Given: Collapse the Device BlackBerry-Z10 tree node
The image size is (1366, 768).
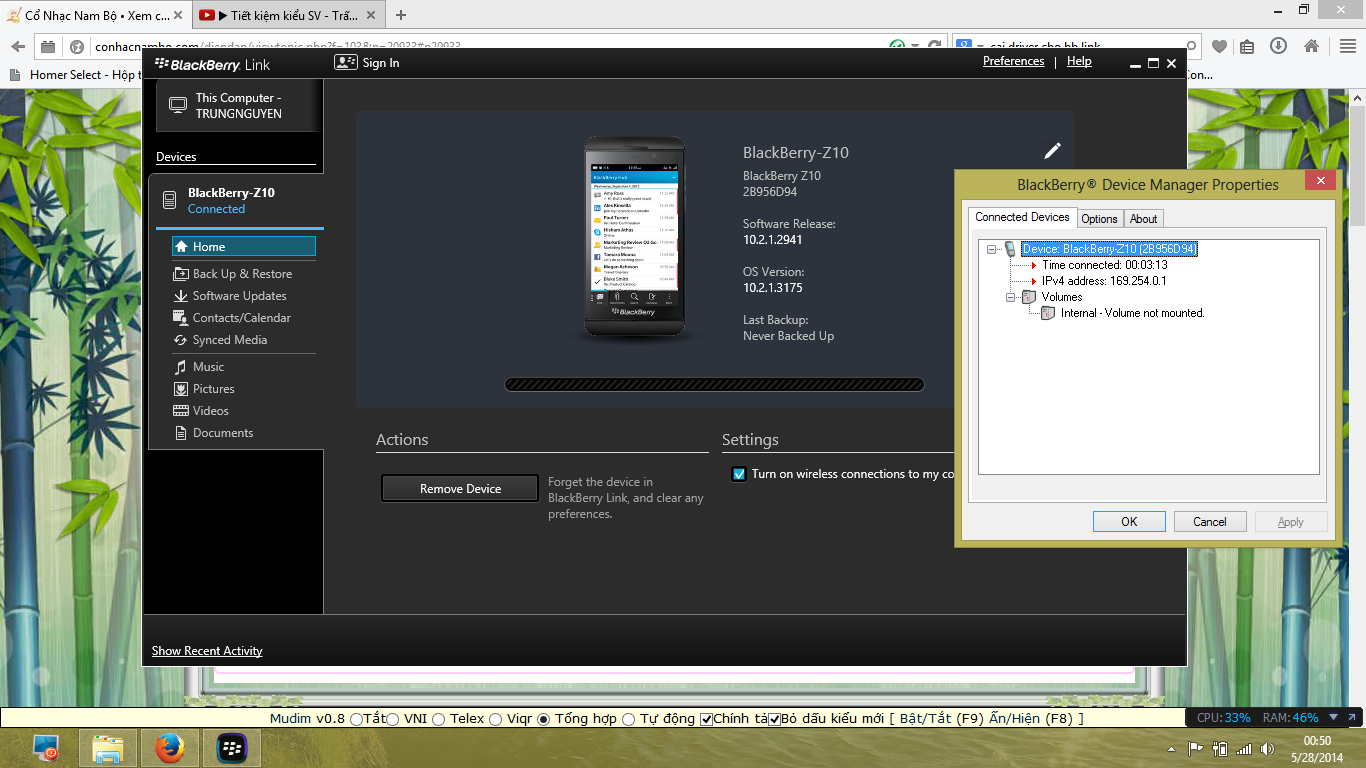Looking at the screenshot, I should 992,249.
